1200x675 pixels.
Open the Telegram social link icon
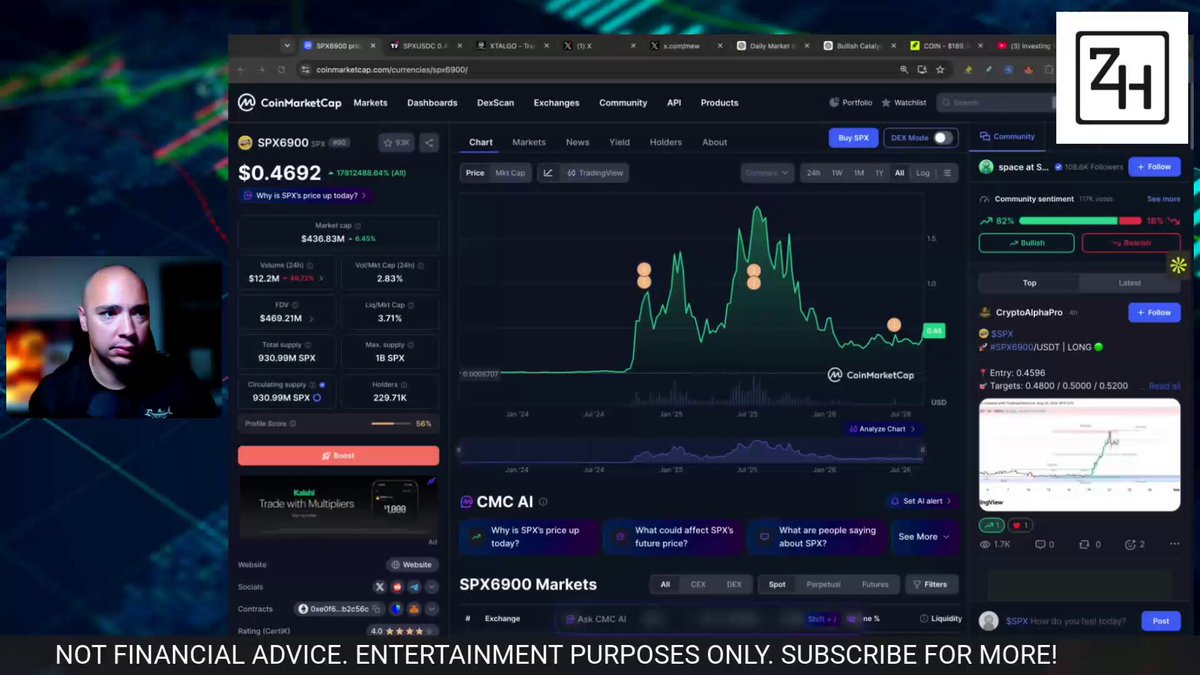click(x=414, y=587)
